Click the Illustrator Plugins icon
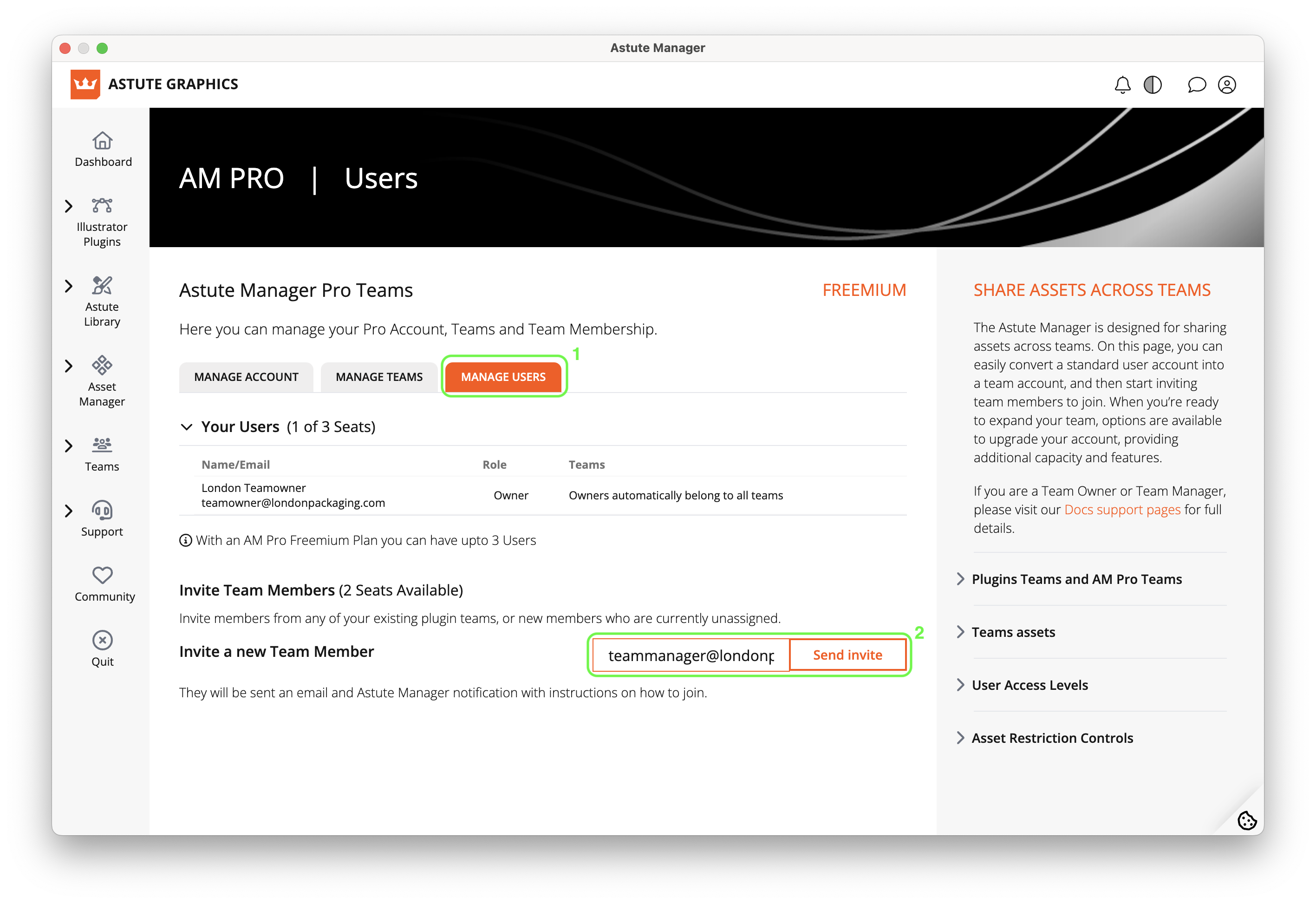The height and width of the screenshot is (904, 1316). 102,206
